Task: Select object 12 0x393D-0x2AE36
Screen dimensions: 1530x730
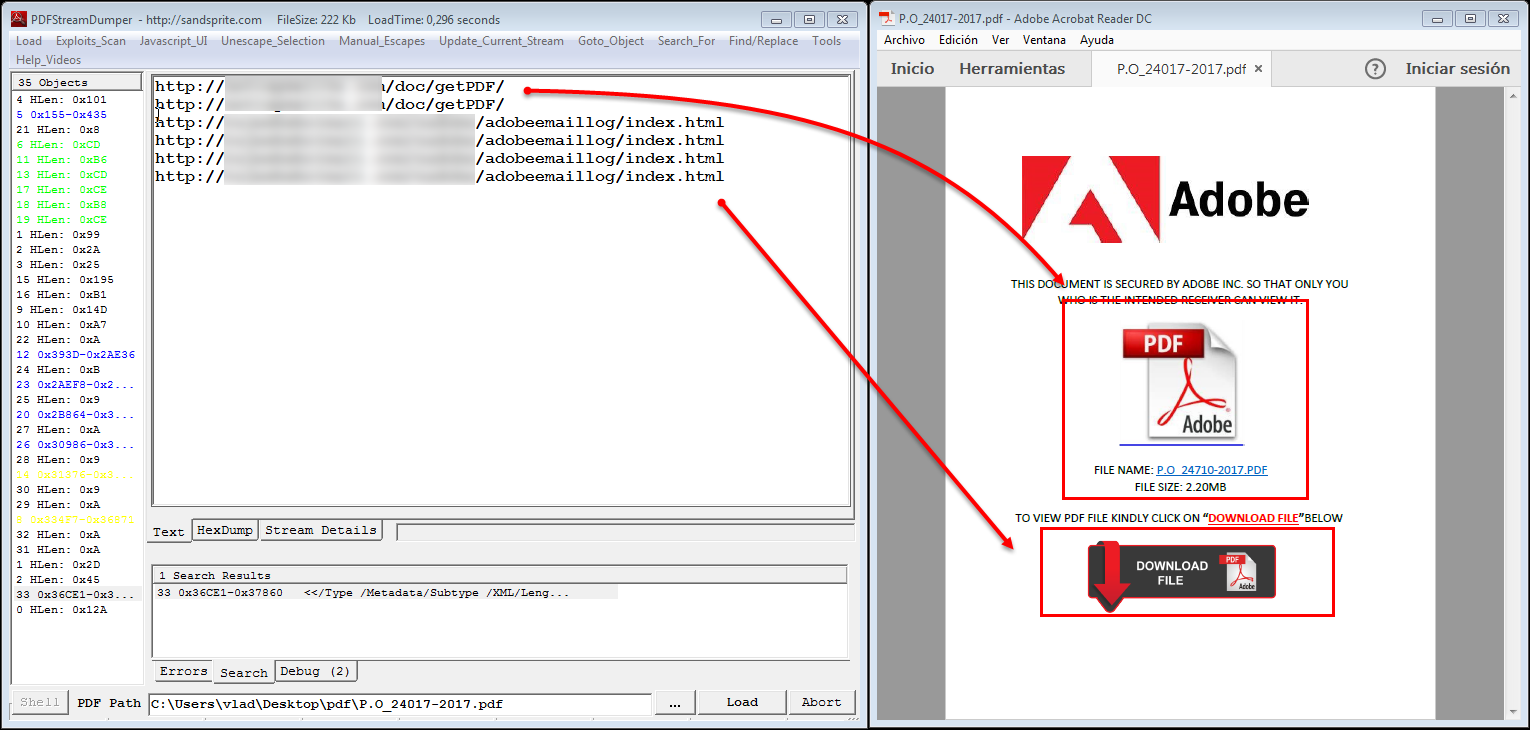Action: (x=76, y=355)
